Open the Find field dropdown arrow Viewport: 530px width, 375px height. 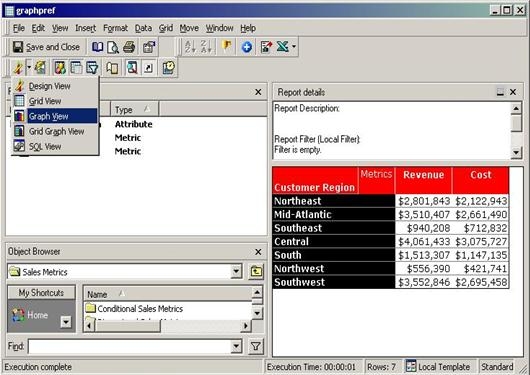(x=236, y=346)
